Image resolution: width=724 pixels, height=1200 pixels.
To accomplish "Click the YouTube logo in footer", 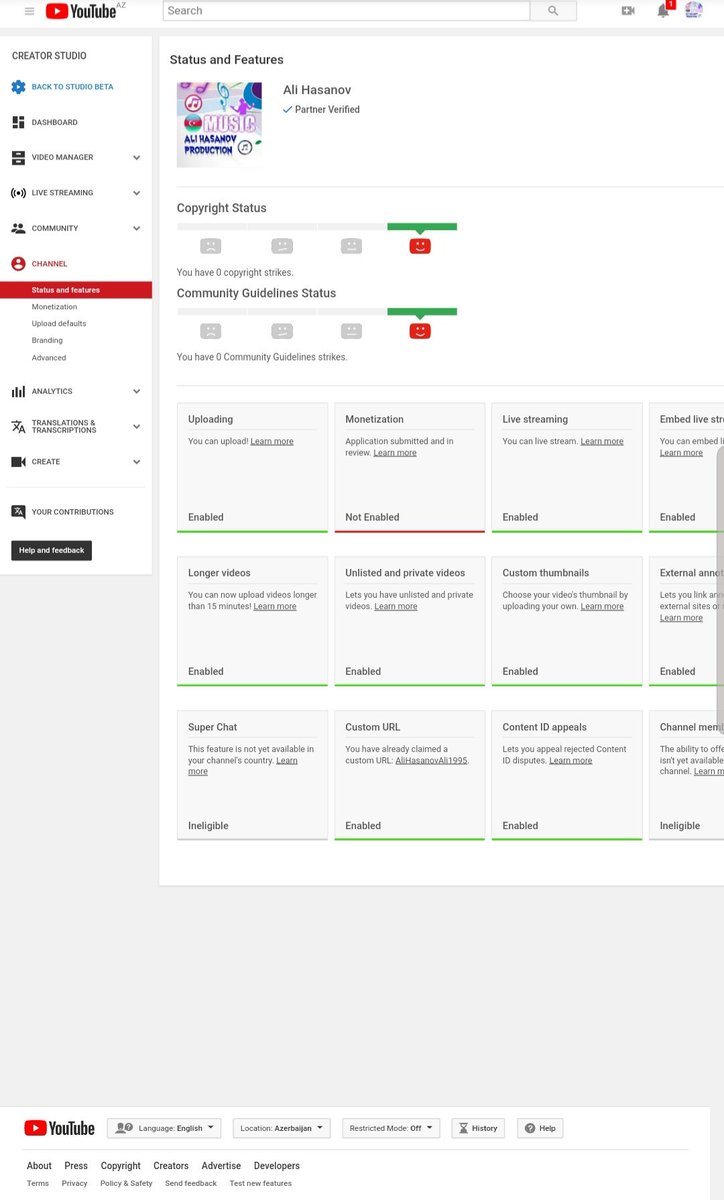I will [60, 1128].
